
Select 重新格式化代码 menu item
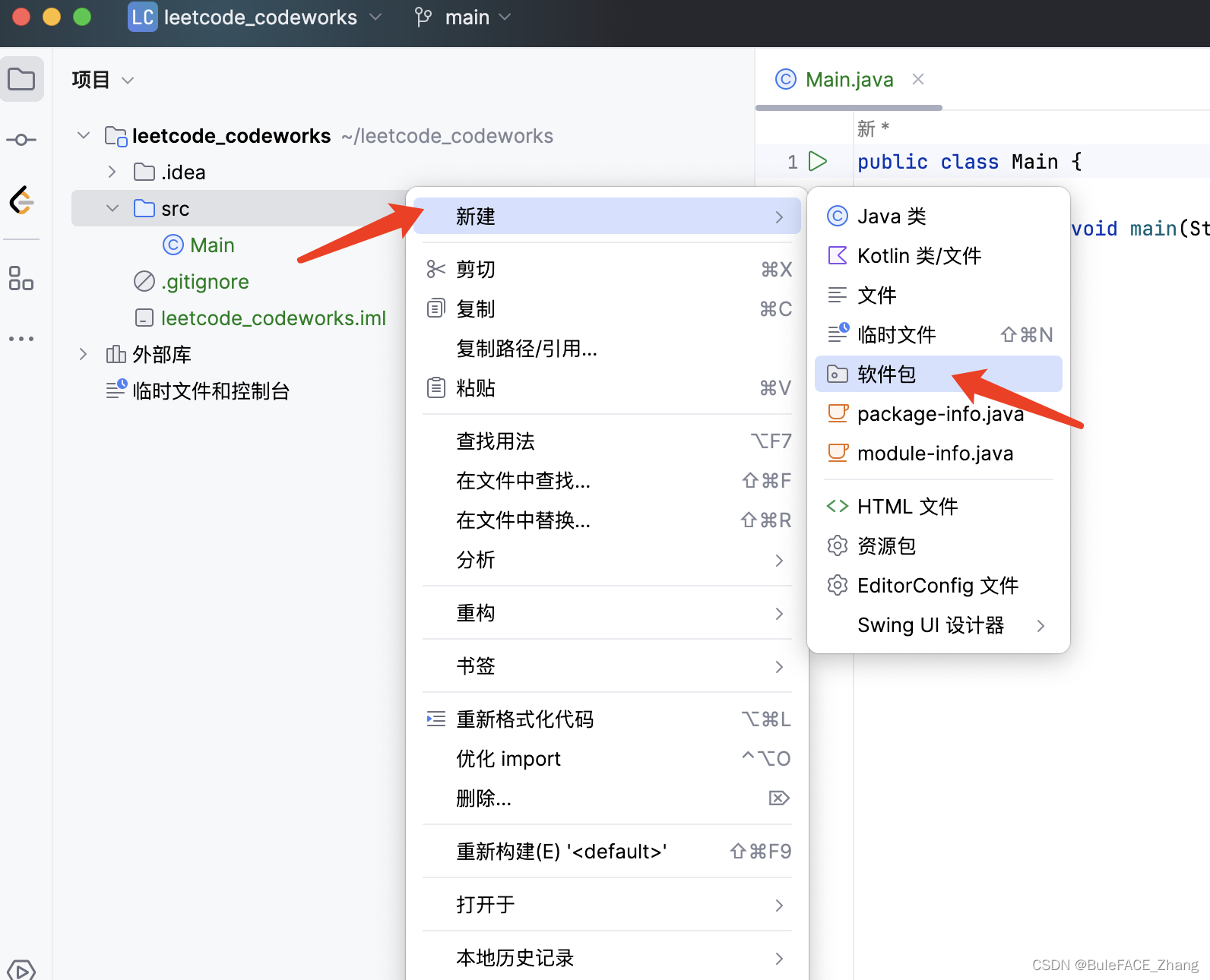pos(607,719)
